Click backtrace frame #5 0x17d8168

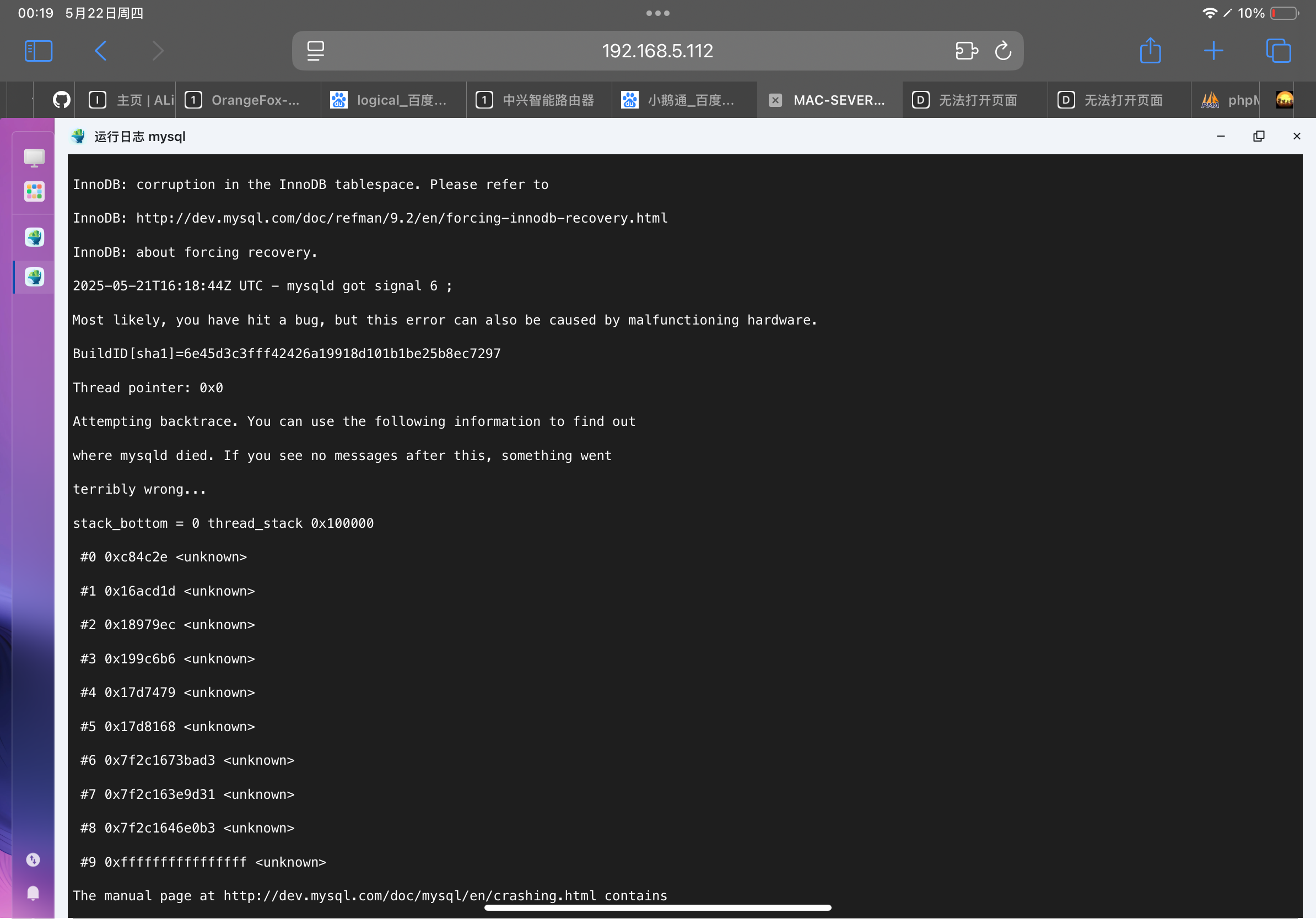point(168,727)
